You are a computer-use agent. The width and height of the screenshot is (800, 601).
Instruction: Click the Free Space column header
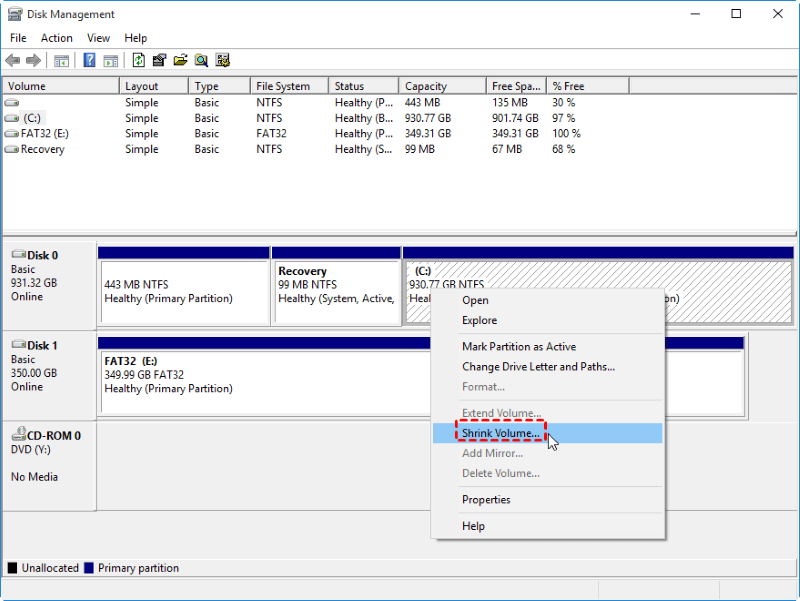pyautogui.click(x=514, y=85)
